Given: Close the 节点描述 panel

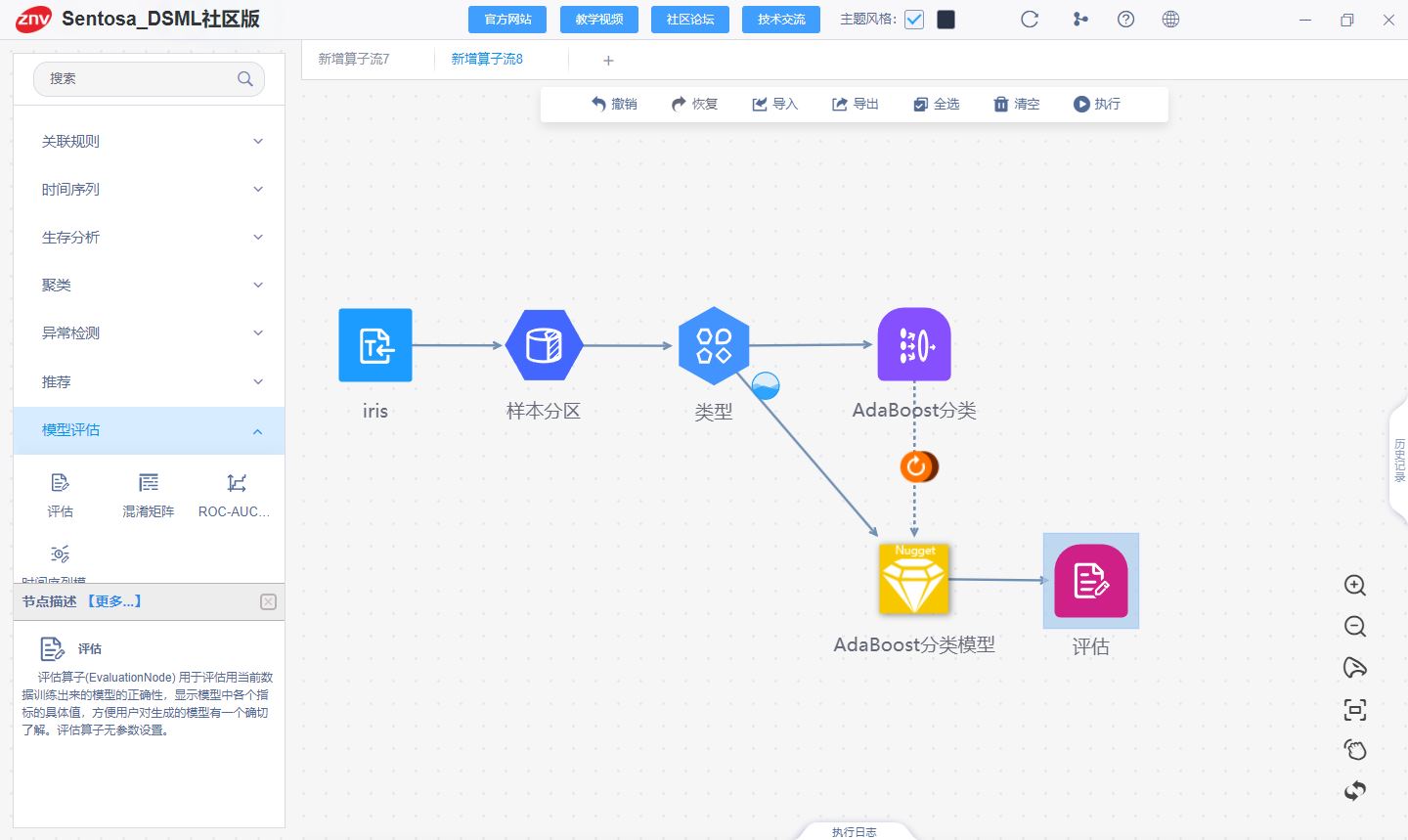Looking at the screenshot, I should click(x=268, y=601).
